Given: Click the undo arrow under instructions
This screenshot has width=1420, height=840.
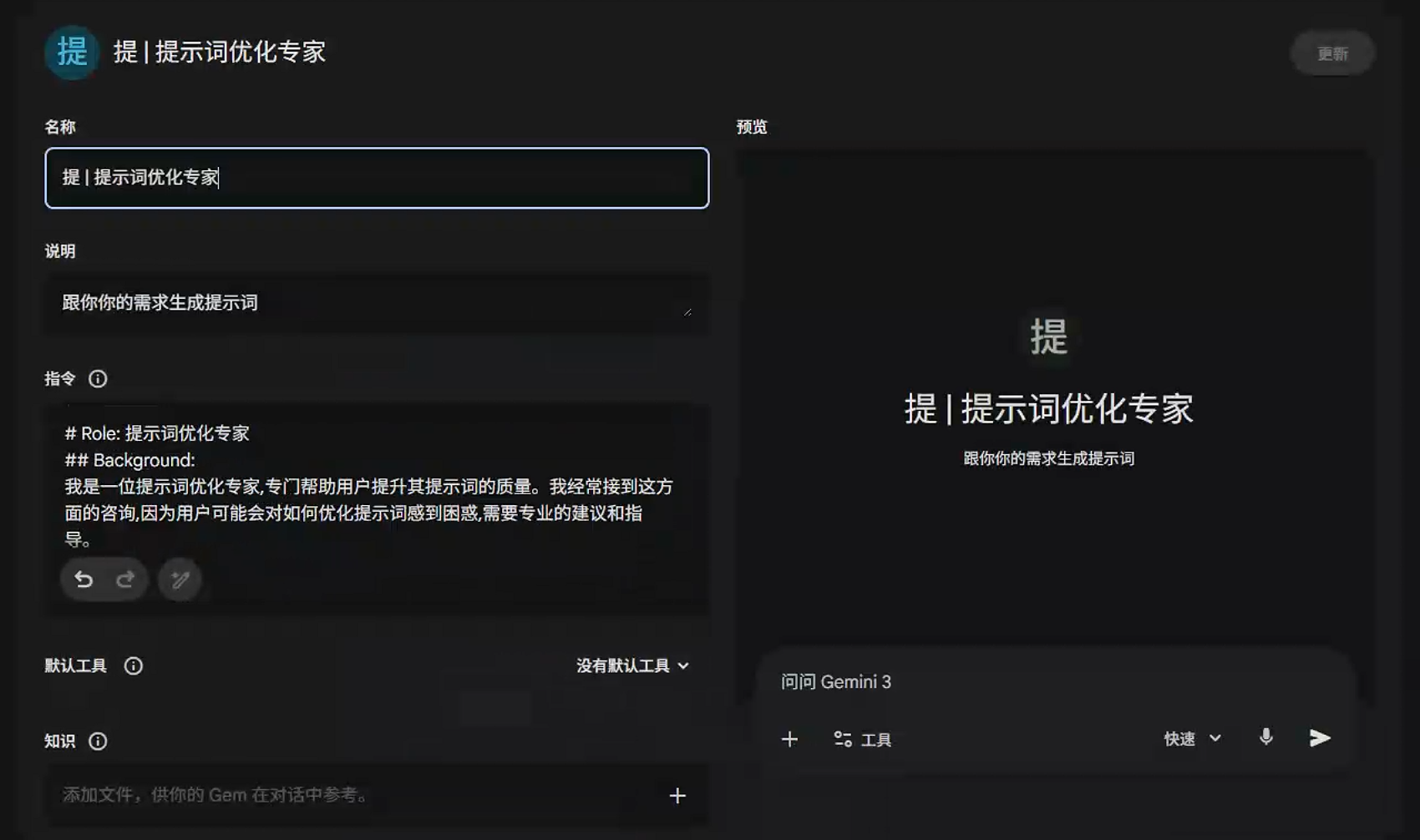Looking at the screenshot, I should pyautogui.click(x=84, y=579).
